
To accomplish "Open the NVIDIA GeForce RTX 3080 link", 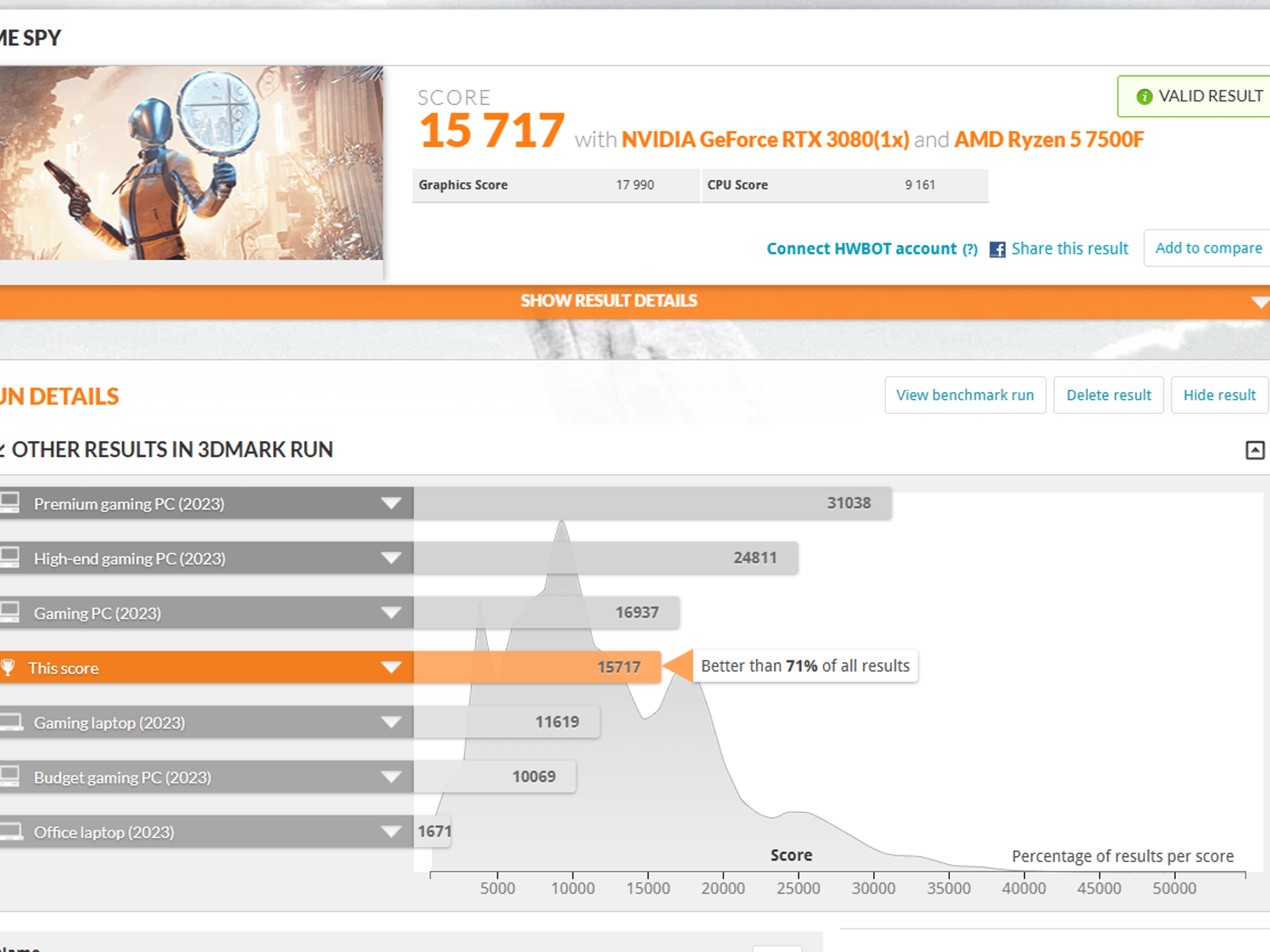I will [765, 140].
